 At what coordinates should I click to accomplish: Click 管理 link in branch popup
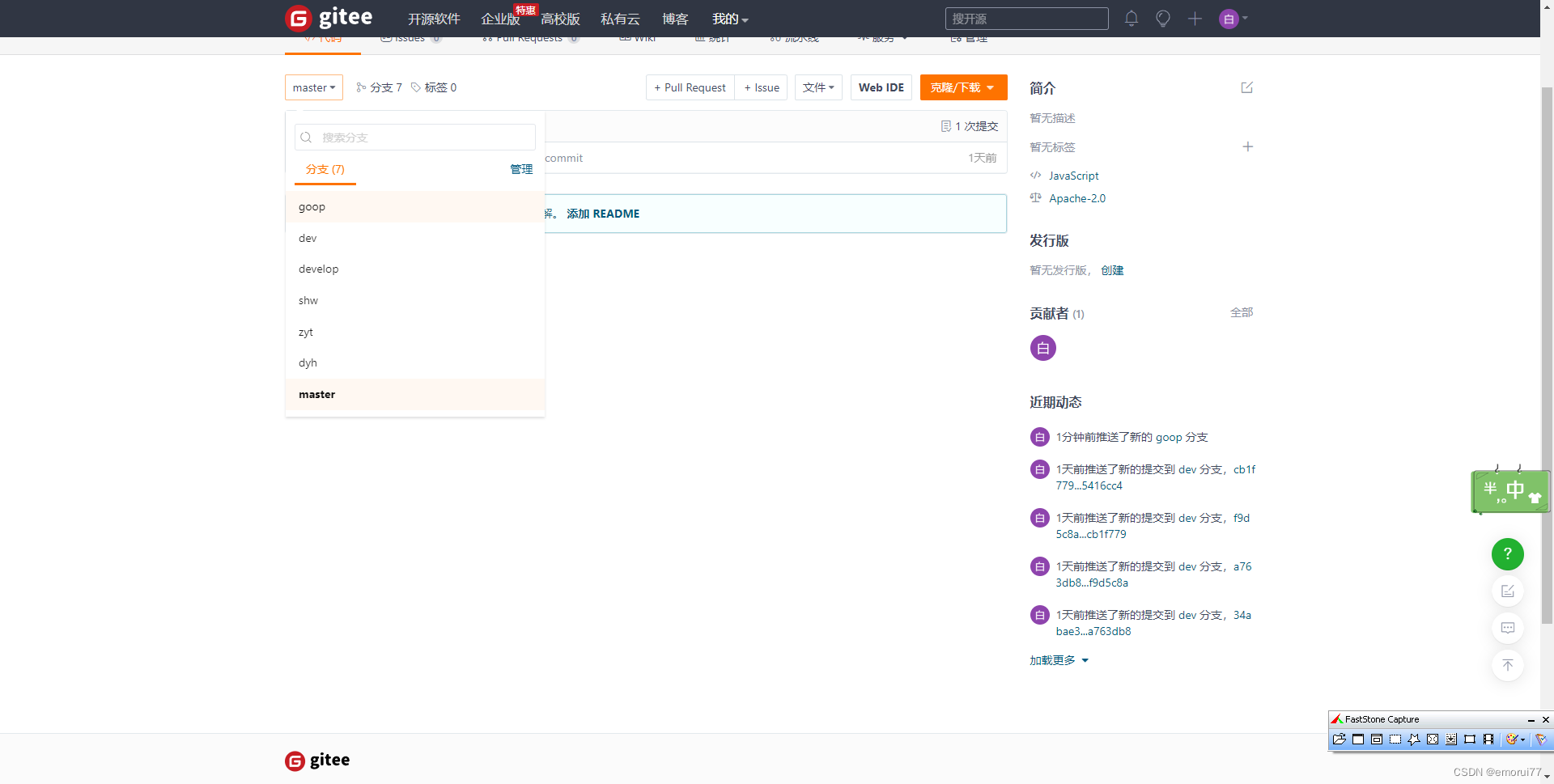tap(521, 169)
